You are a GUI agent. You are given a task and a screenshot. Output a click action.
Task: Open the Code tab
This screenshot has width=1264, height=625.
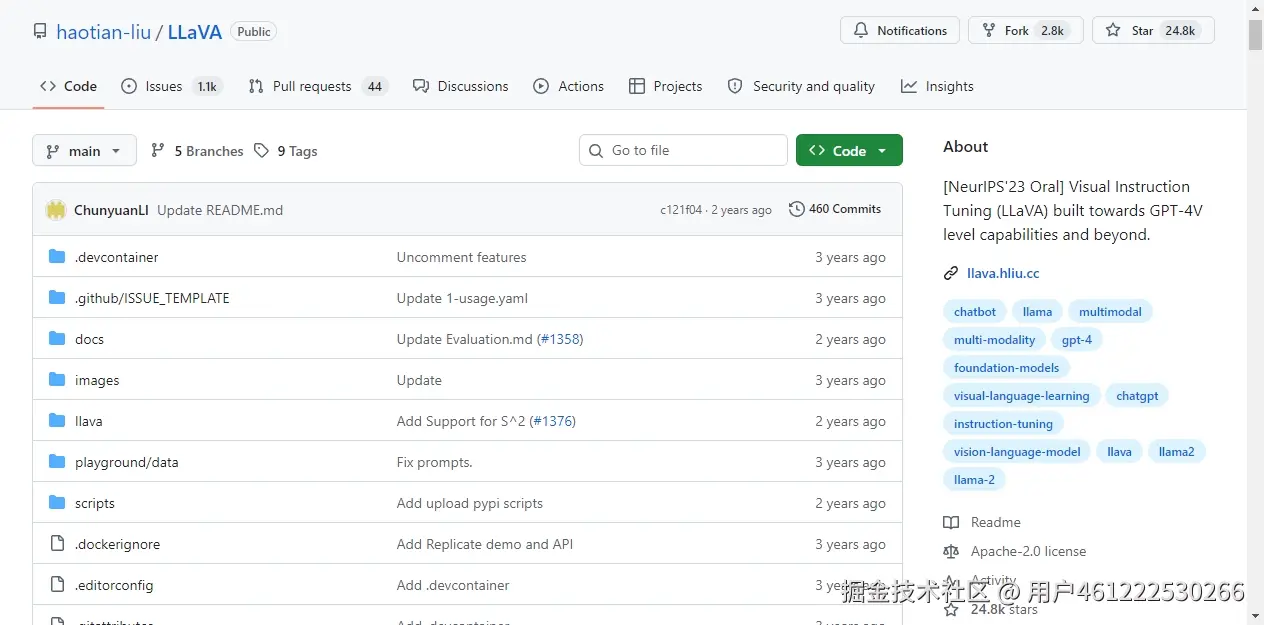click(68, 86)
